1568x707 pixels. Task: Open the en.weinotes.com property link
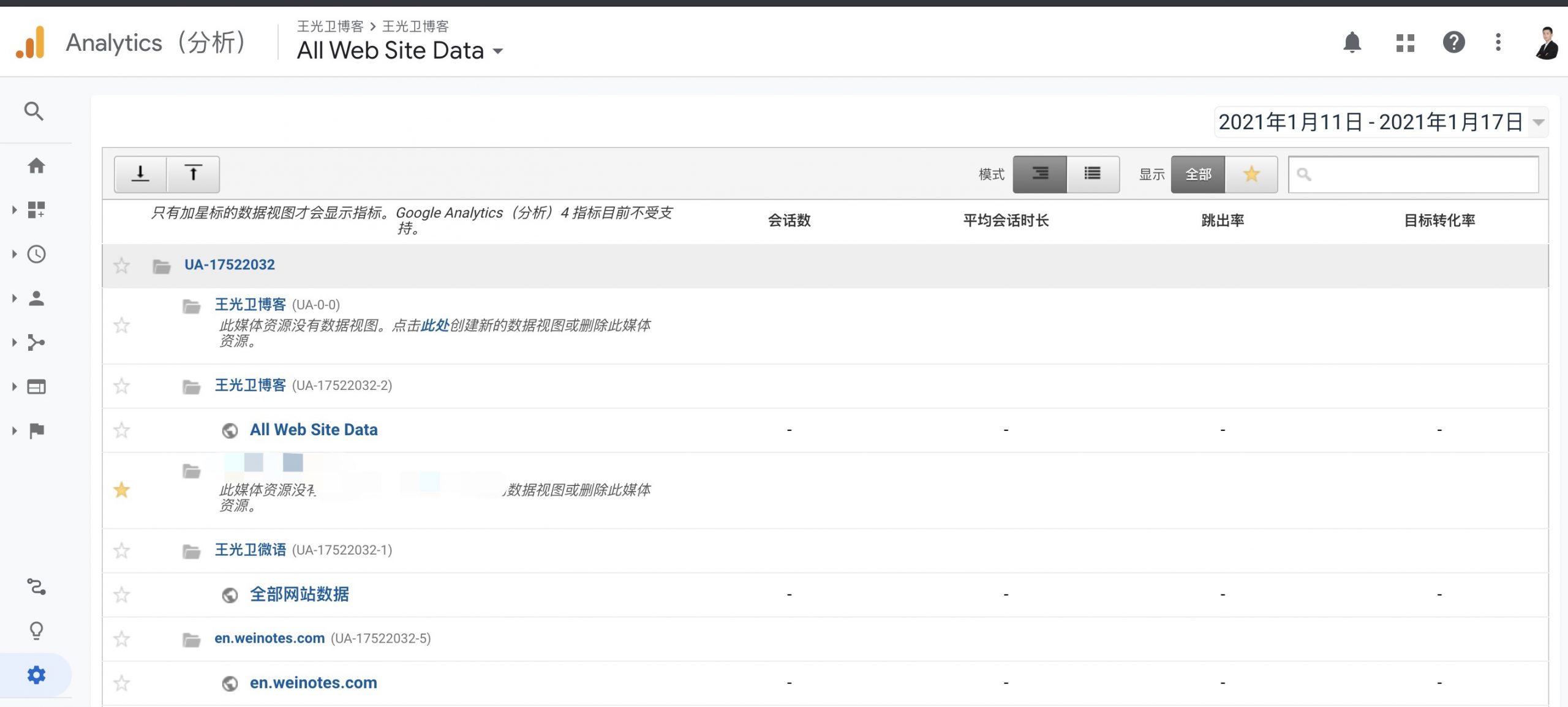pyautogui.click(x=269, y=638)
